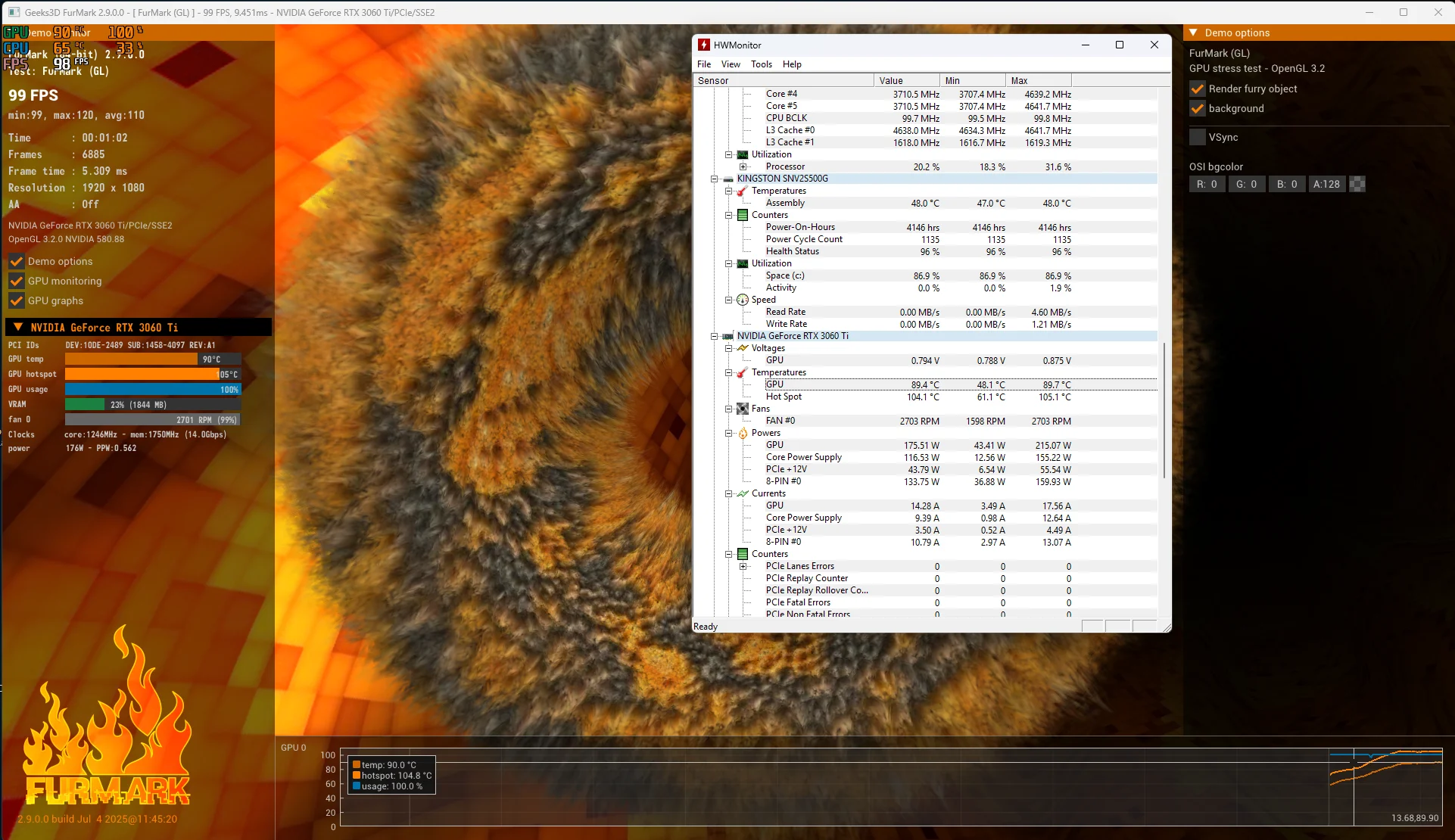This screenshot has width=1455, height=840.
Task: Click the NVIDIA GeForce RTX 3060 Ti card icon
Action: pyautogui.click(x=728, y=337)
